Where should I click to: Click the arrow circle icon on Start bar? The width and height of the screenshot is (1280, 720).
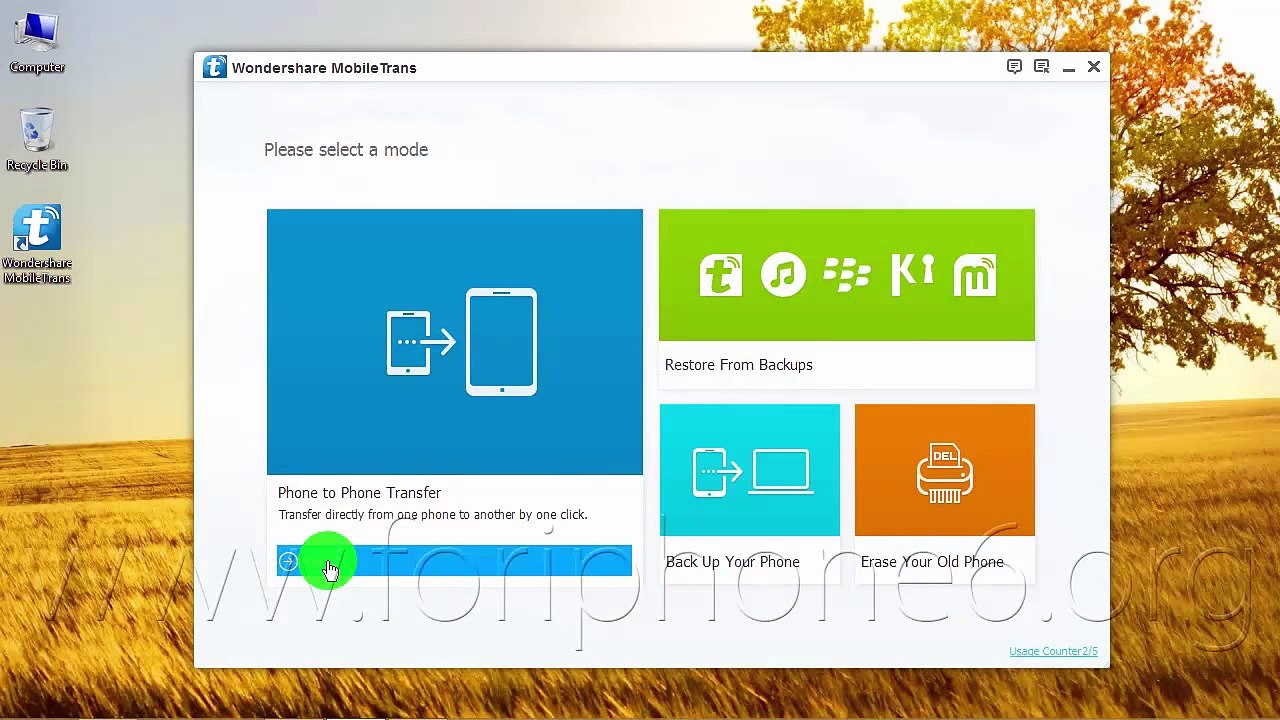click(x=288, y=562)
